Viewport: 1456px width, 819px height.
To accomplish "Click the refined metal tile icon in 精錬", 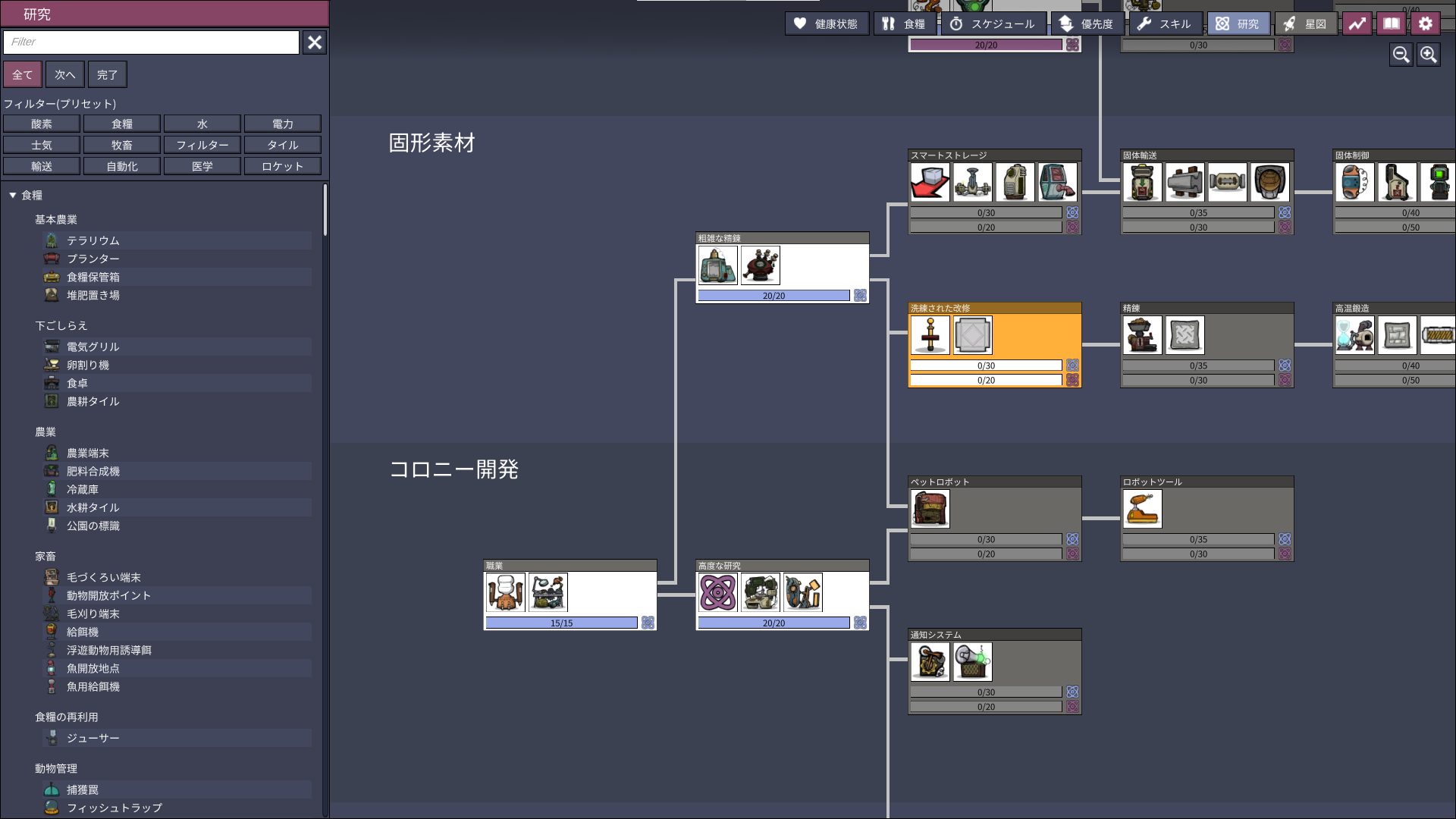I will coord(1185,334).
